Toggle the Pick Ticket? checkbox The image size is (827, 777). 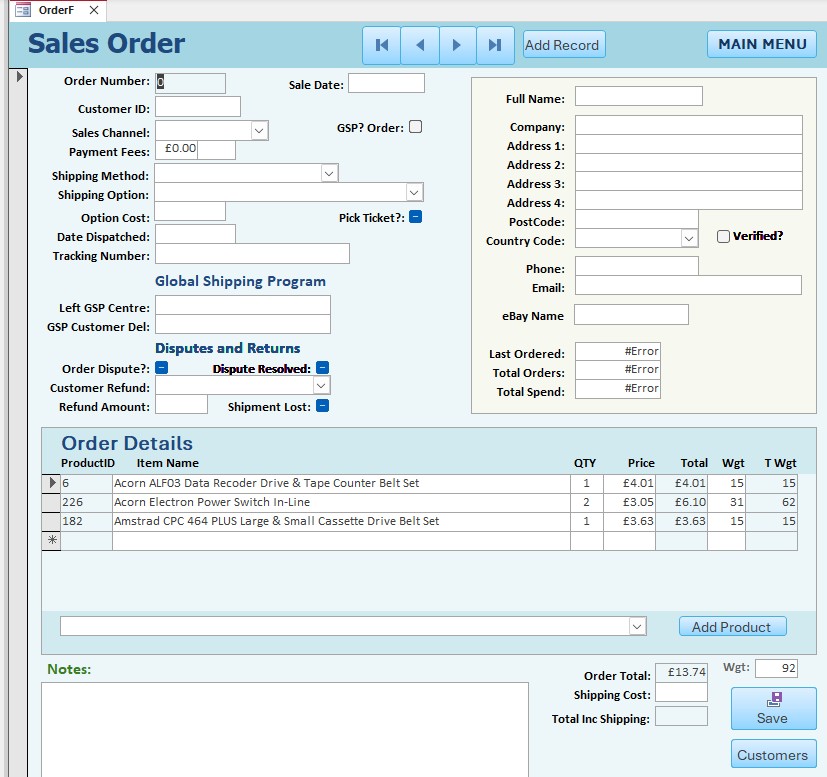pyautogui.click(x=416, y=217)
